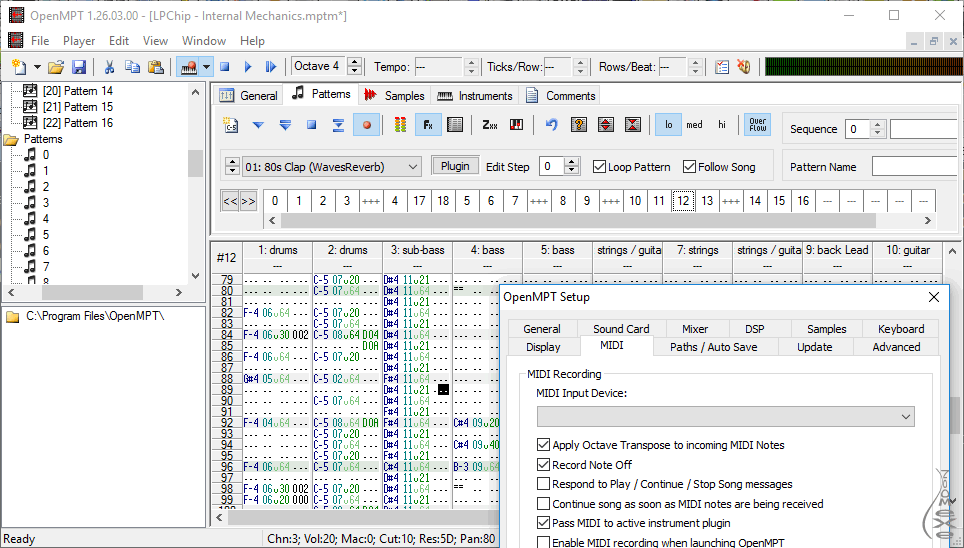
Task: Click the speaker MIDI Library icon in toolbar
Action: click(744, 66)
